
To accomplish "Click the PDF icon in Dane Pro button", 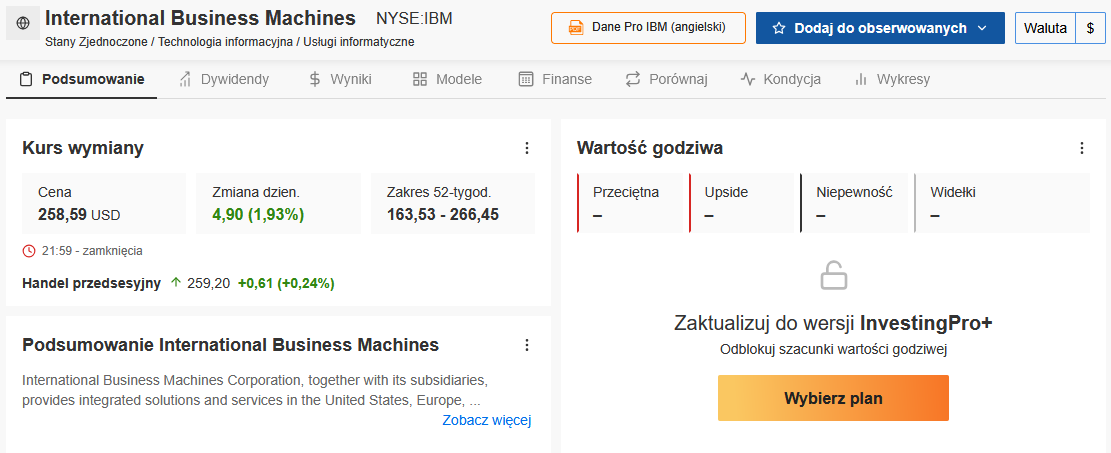I will coord(577,28).
